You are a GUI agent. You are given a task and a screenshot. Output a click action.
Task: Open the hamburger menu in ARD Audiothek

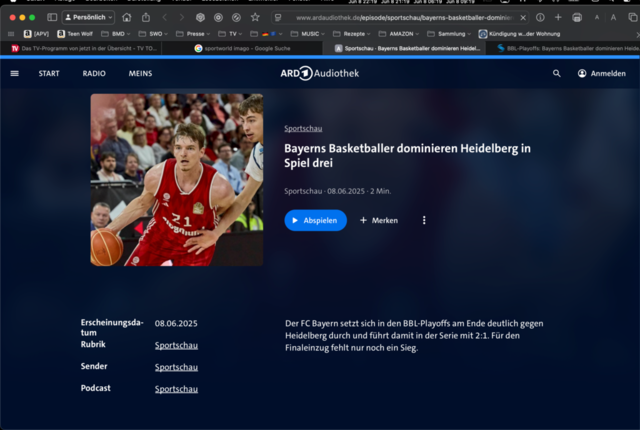tap(14, 73)
